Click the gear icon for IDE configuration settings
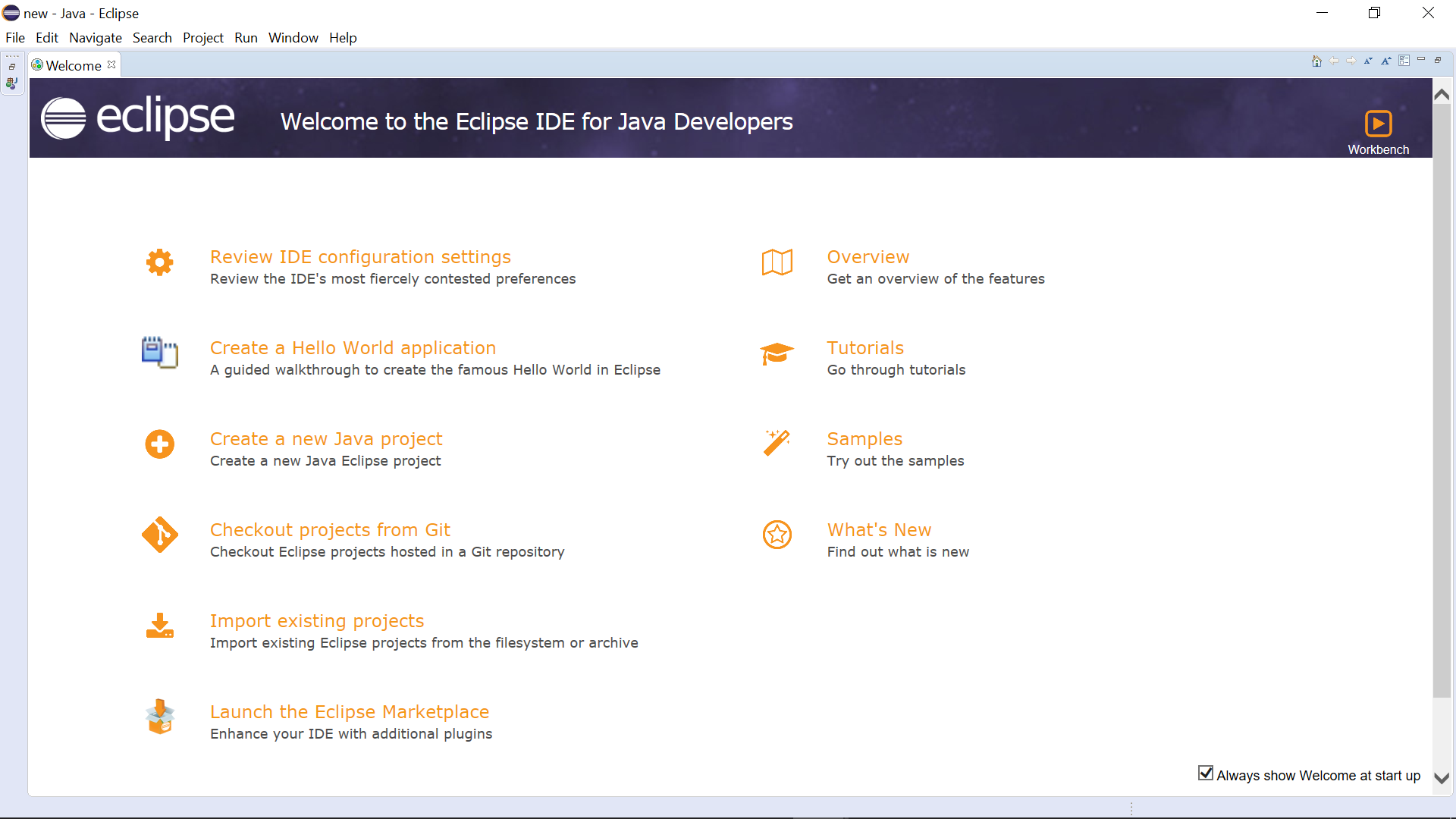The width and height of the screenshot is (1456, 819). pos(159,262)
